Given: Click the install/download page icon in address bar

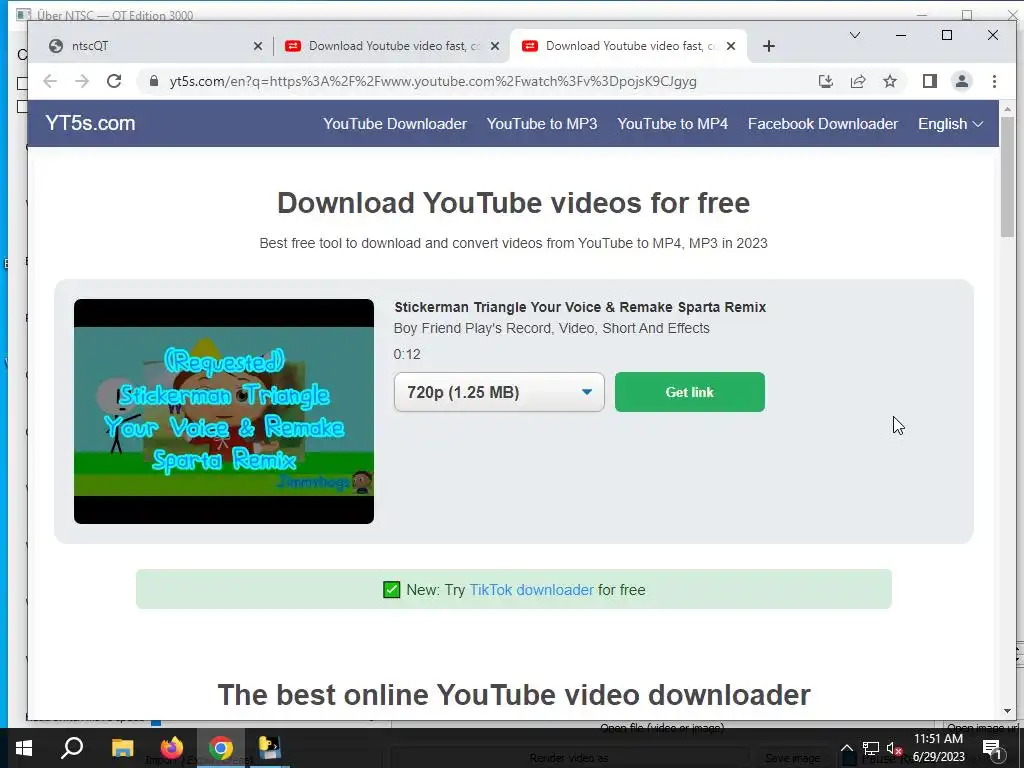Looking at the screenshot, I should click(825, 81).
